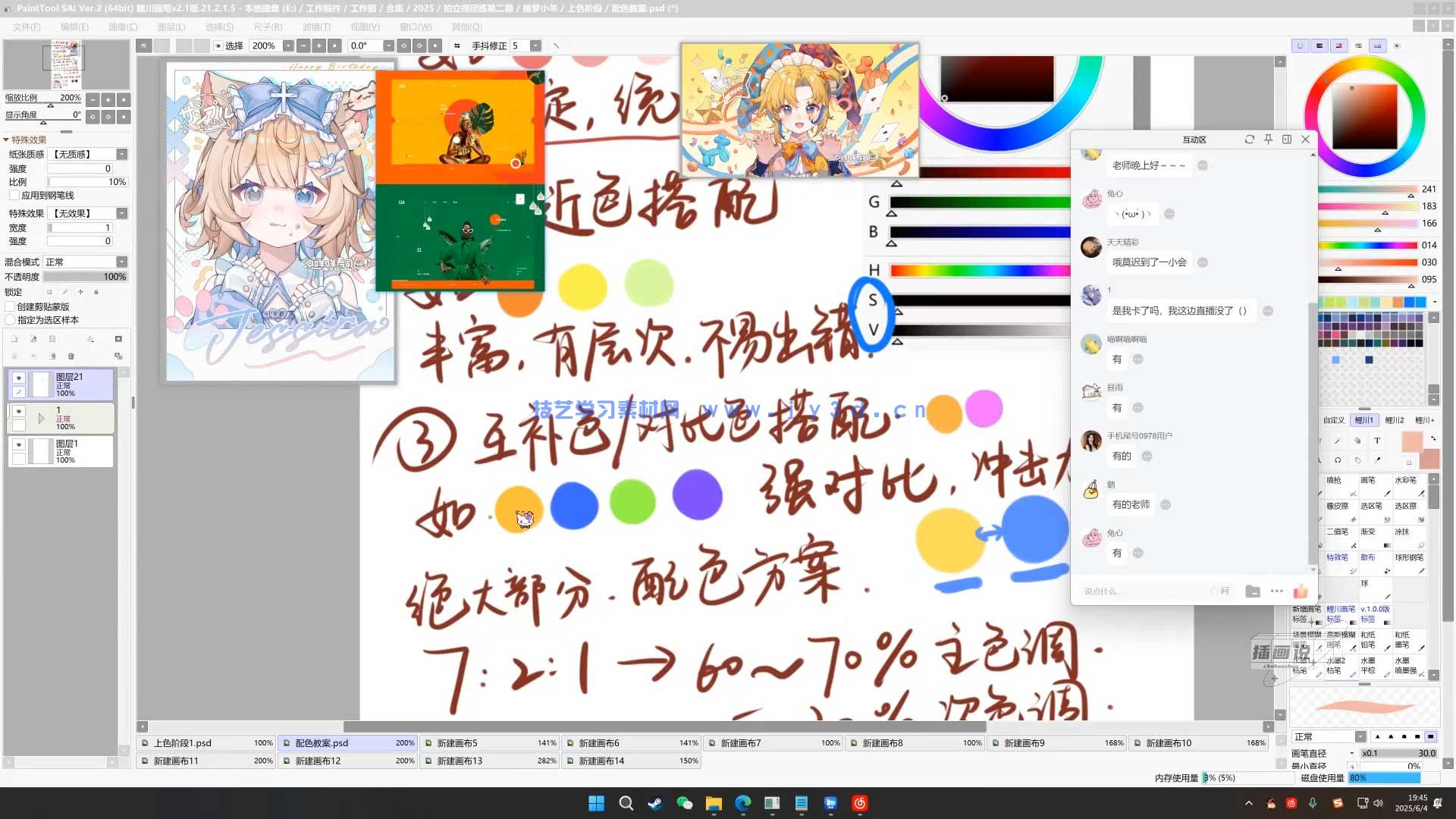The image size is (1456, 819).
Task: Select the 选区笔 selection pen
Action: 1370,506
